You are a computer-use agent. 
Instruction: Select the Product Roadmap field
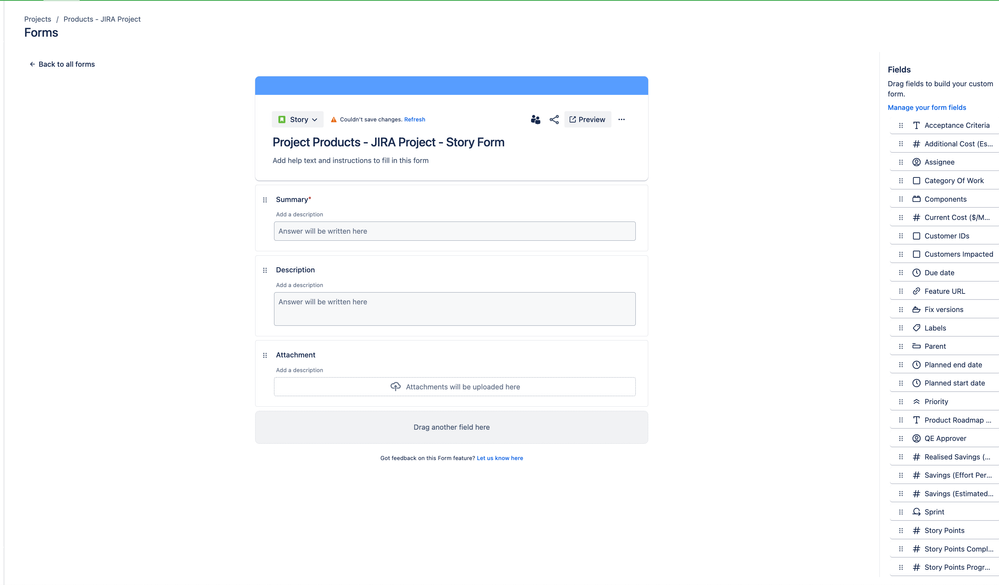(945, 420)
